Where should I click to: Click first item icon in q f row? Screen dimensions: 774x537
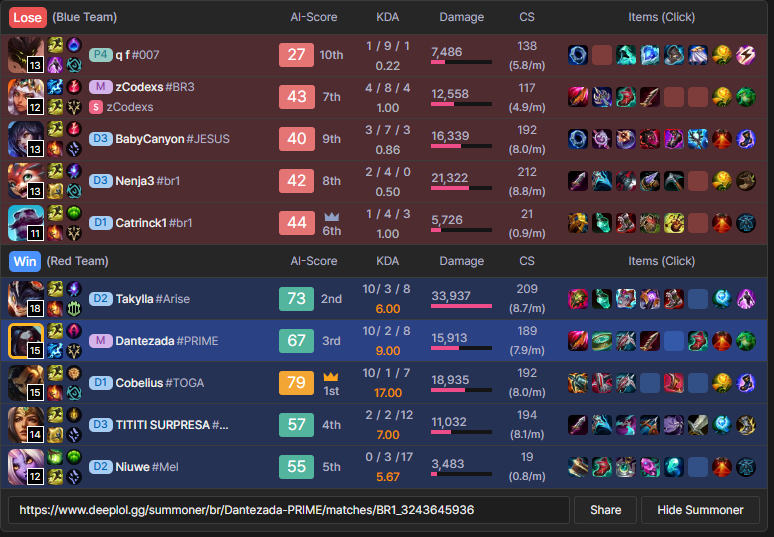pyautogui.click(x=578, y=55)
